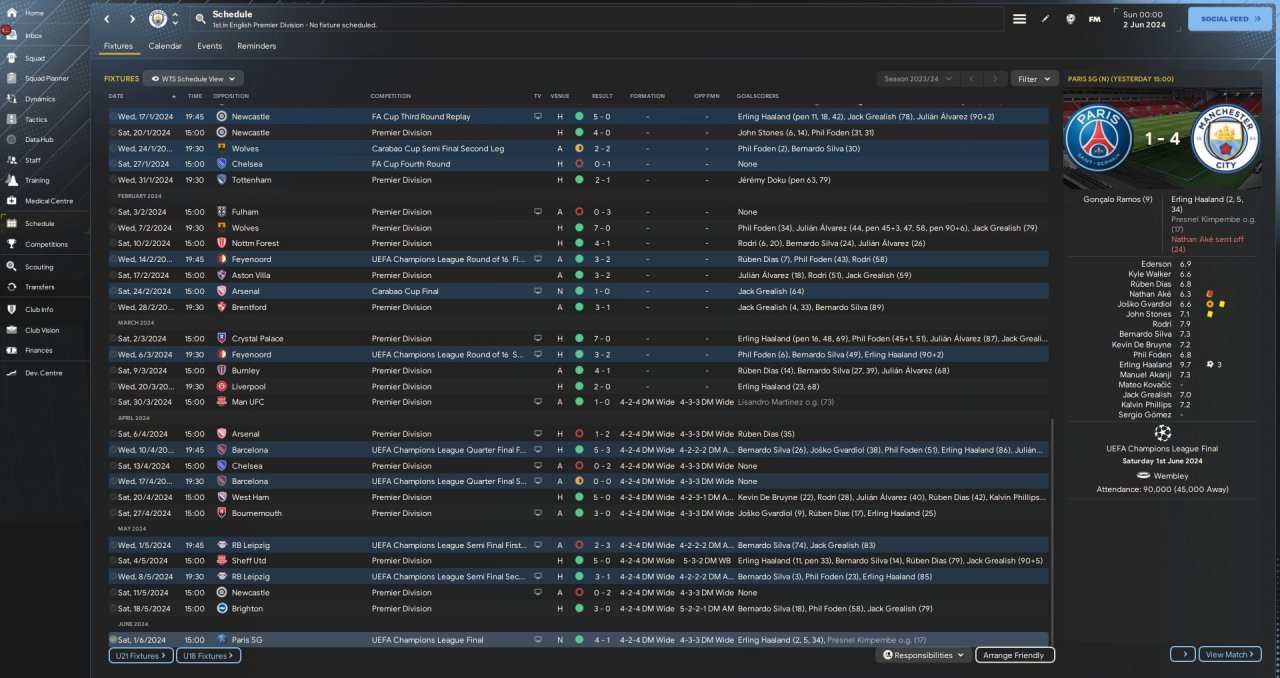The height and width of the screenshot is (678, 1280).
Task: Open the WTS Schedule View dropdown
Action: (193, 78)
